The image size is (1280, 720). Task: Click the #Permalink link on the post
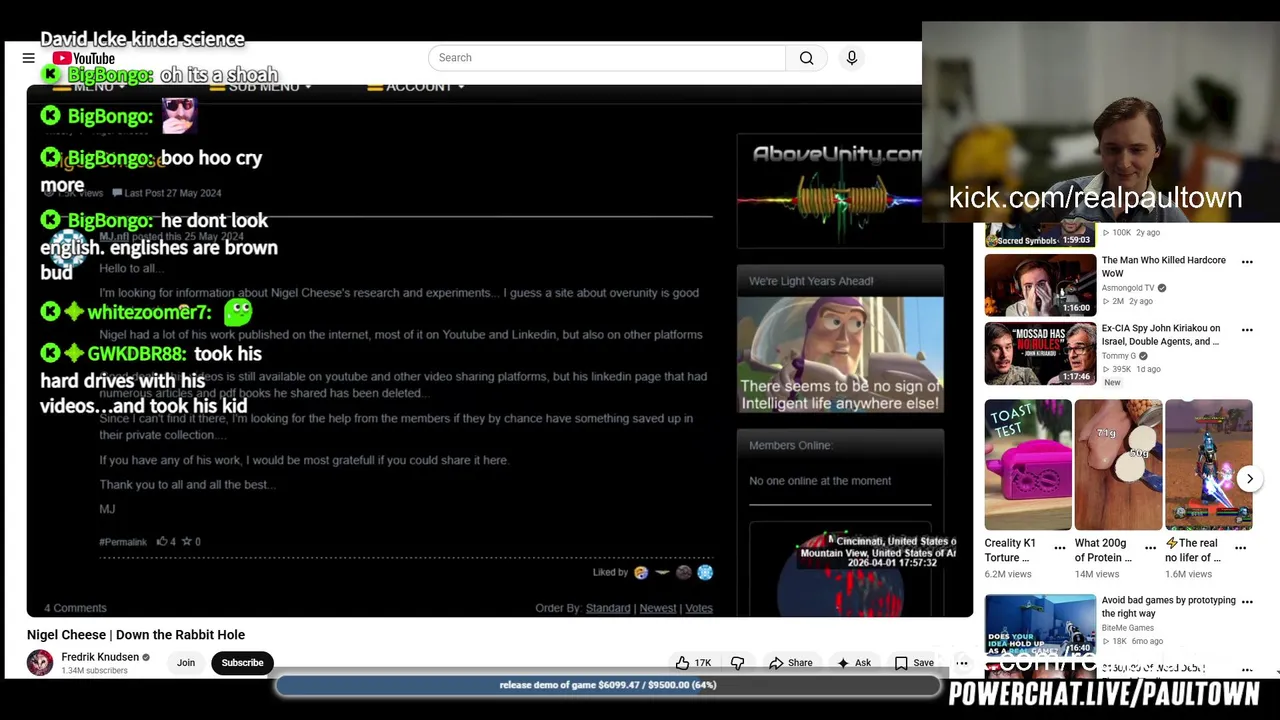click(x=123, y=542)
